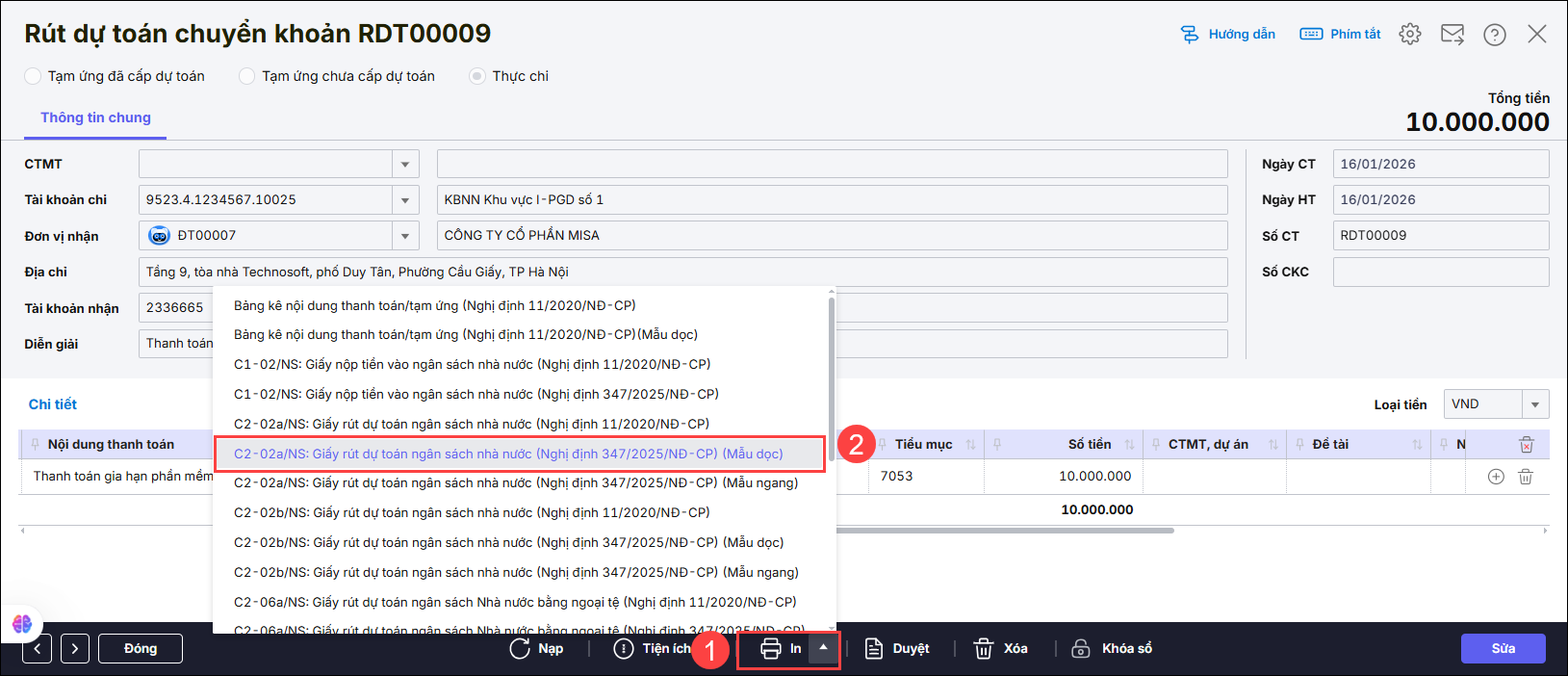Add a row with the plus circle icon
This screenshot has width=1568, height=676.
coord(1496,477)
